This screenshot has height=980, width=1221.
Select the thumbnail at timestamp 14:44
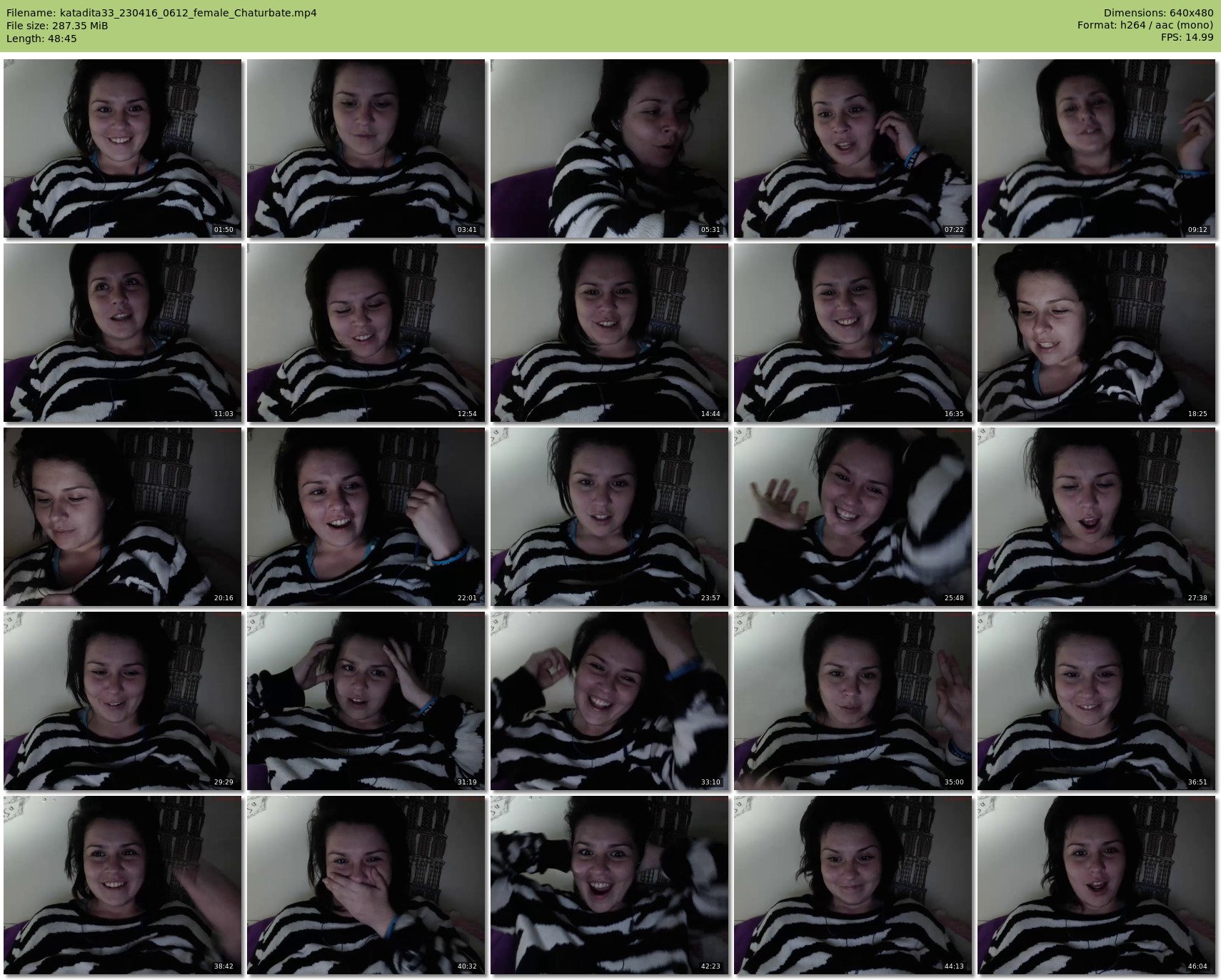click(x=609, y=333)
